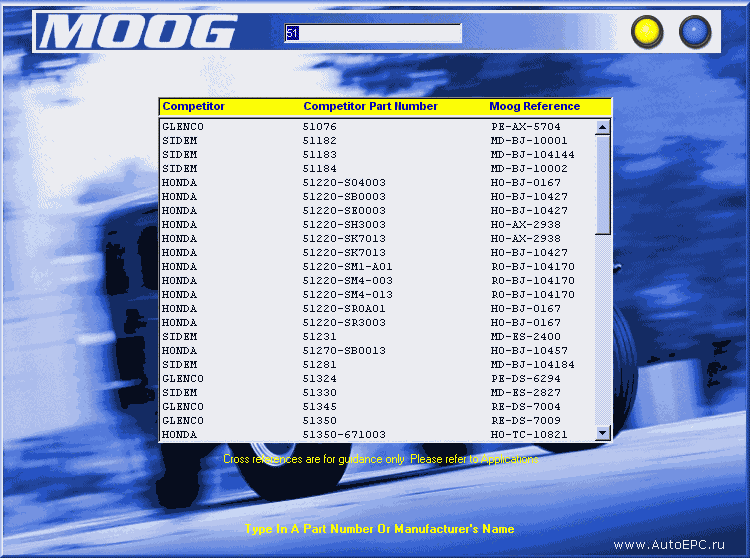Click the list scrollbar down arrow
The height and width of the screenshot is (558, 750).
click(x=603, y=433)
